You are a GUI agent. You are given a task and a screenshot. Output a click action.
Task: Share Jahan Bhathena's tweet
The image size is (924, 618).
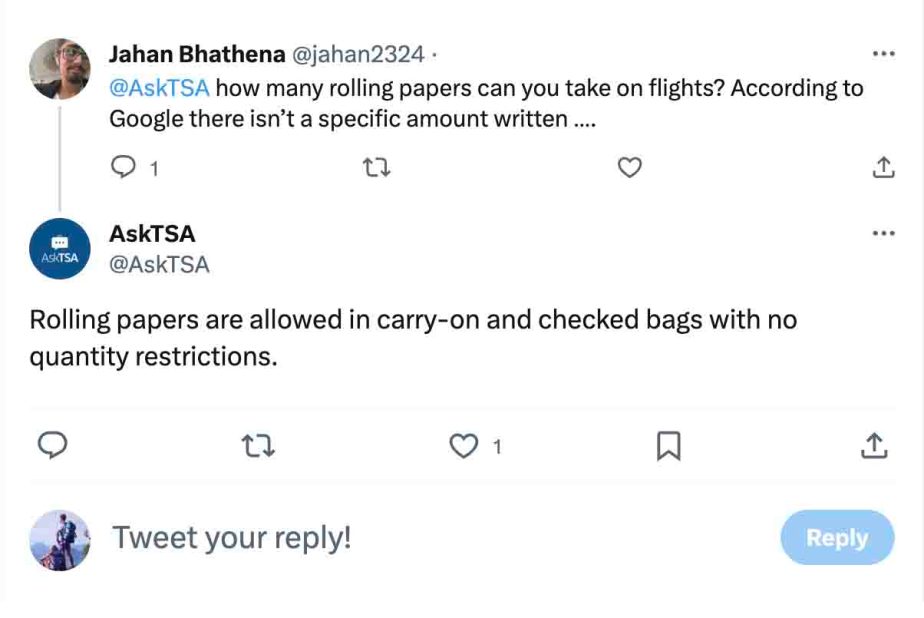tap(883, 168)
